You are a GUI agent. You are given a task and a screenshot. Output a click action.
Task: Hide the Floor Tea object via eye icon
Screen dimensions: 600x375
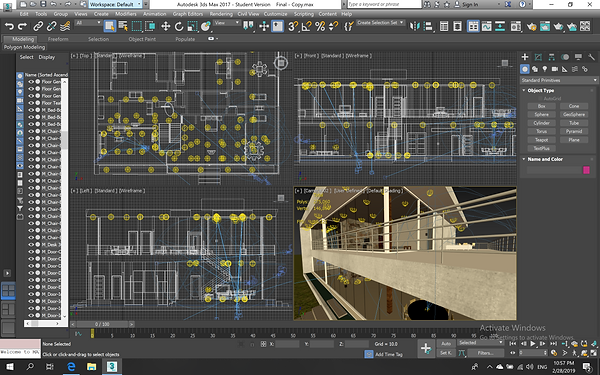click(31, 103)
